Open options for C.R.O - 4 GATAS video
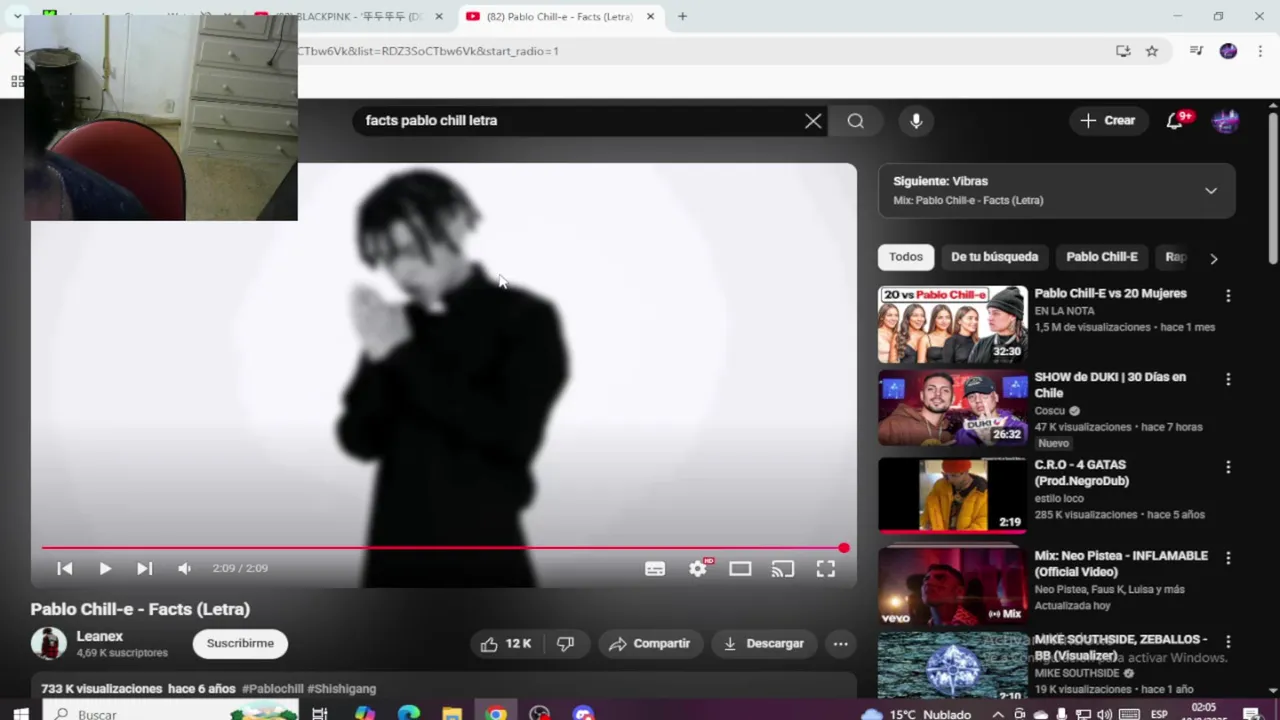 click(1228, 467)
